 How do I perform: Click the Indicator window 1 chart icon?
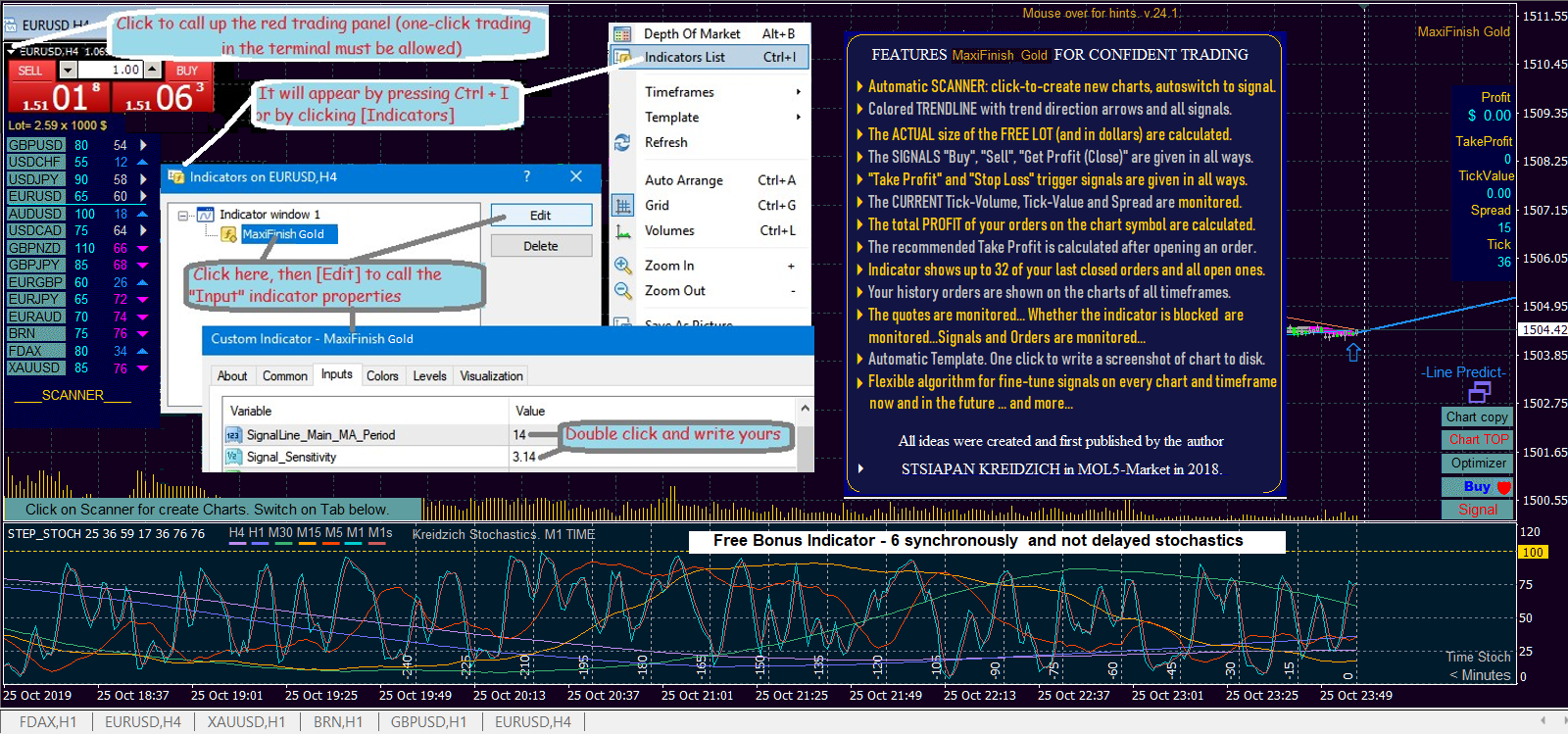point(206,215)
